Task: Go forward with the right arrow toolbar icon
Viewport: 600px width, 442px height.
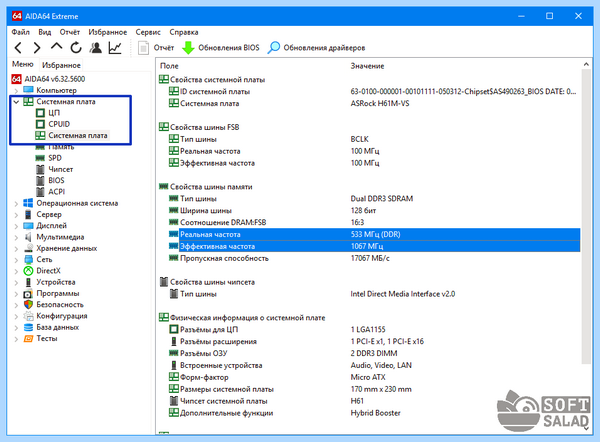Action: pos(37,48)
